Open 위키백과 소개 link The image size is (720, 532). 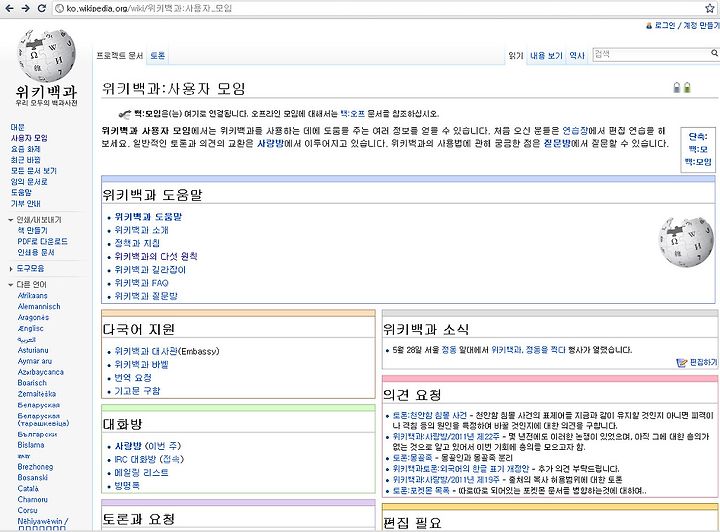[141, 230]
